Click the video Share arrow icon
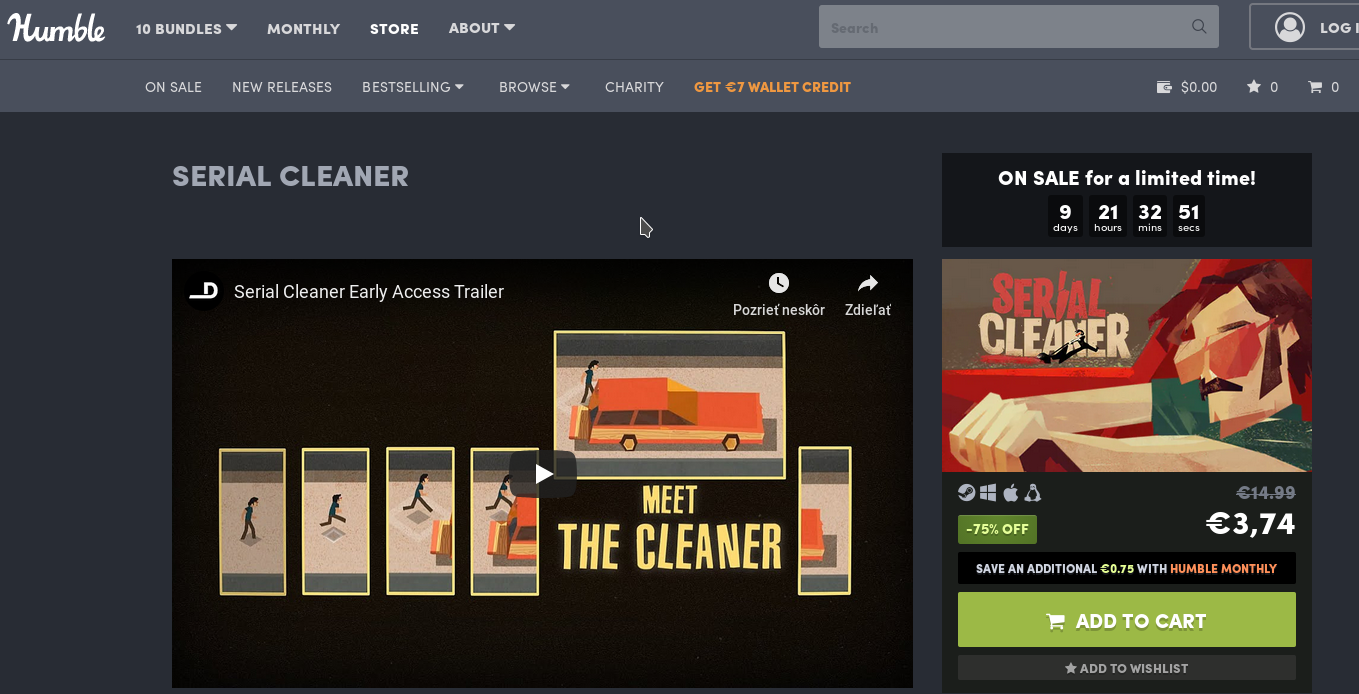The width and height of the screenshot is (1359, 694). pos(868,283)
